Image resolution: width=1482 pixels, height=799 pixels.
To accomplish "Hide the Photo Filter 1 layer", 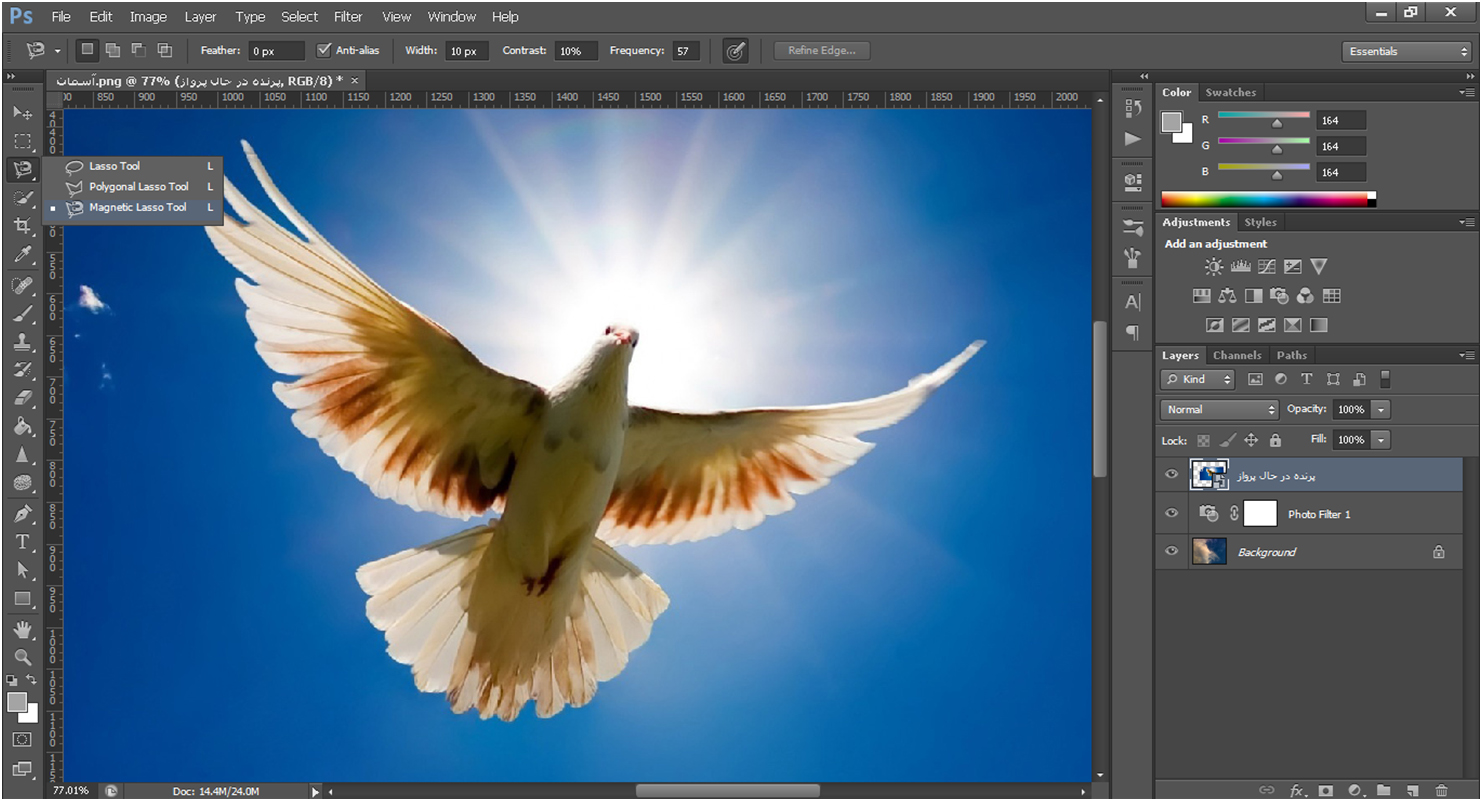I will click(x=1172, y=513).
